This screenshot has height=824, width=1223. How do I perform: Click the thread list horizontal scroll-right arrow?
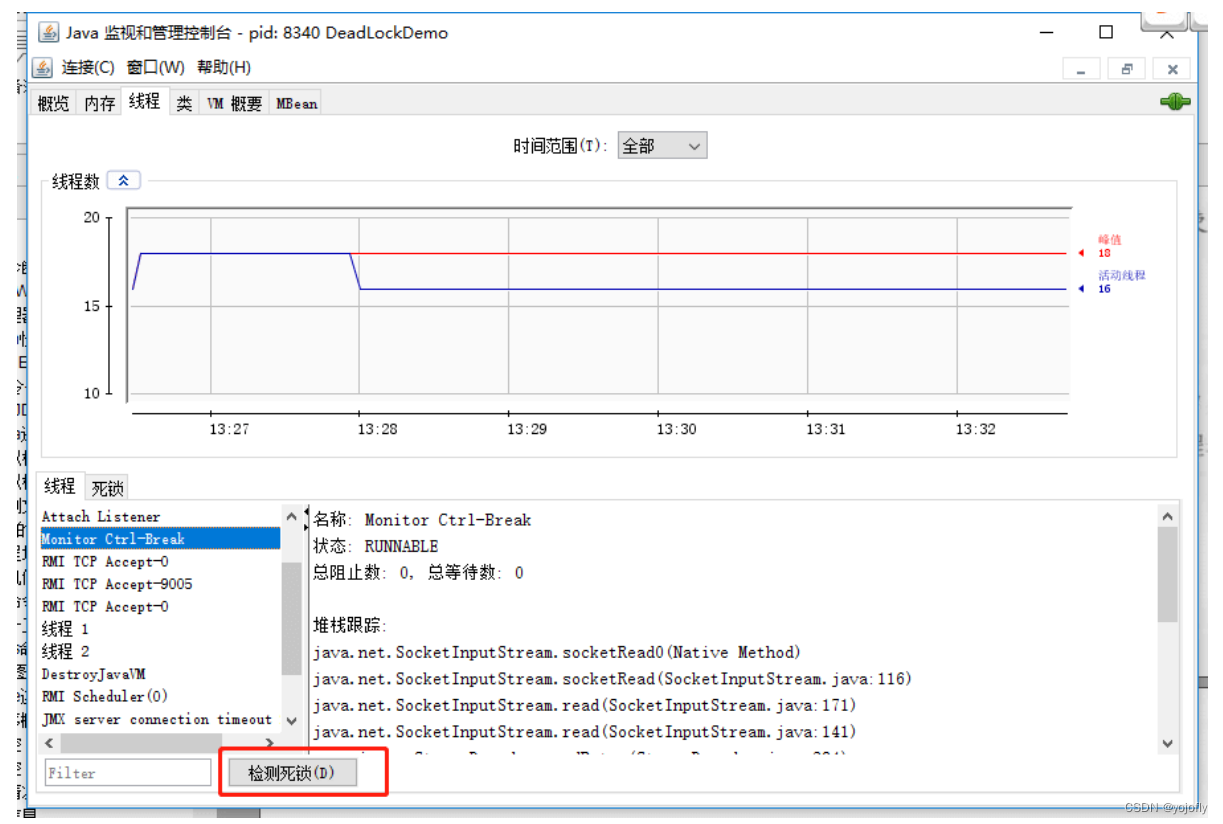tap(270, 743)
